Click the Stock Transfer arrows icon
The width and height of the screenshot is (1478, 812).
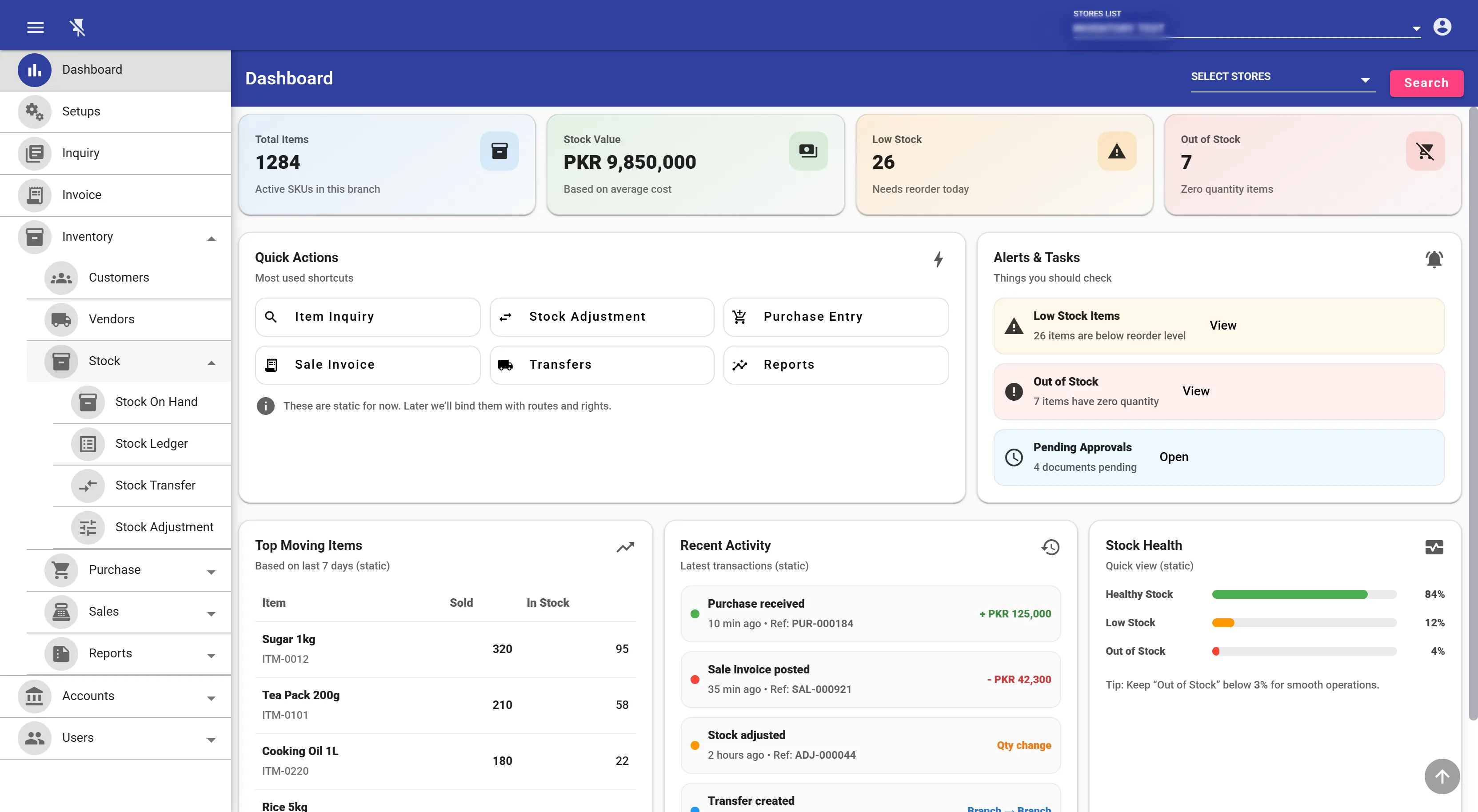(88, 486)
